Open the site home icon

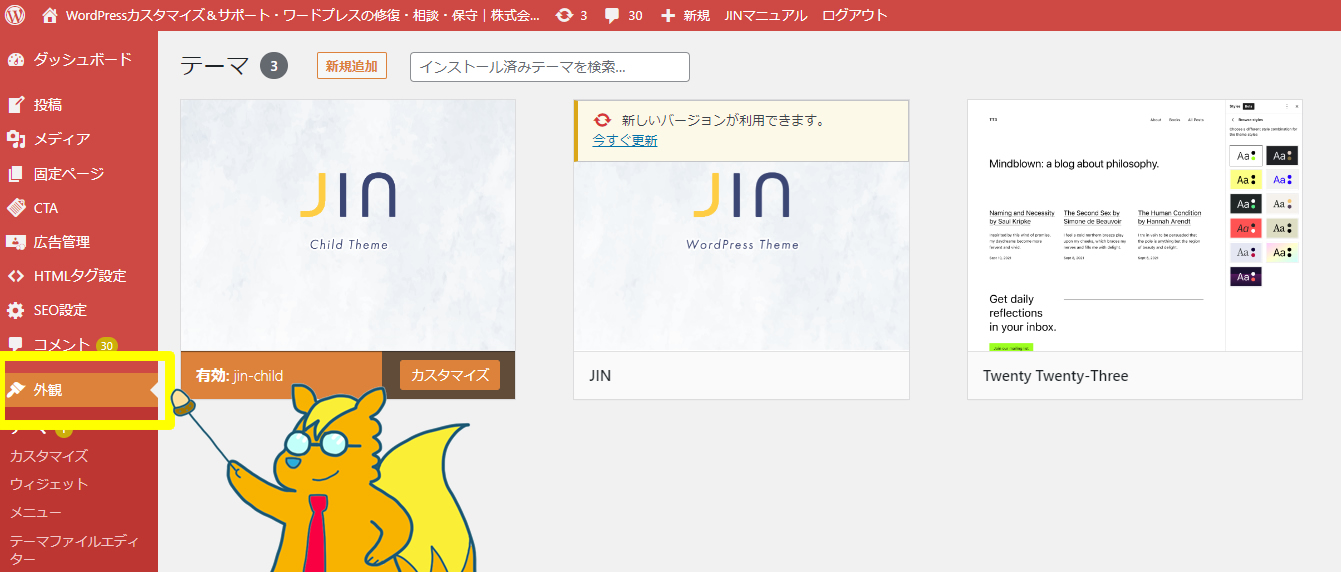pos(50,15)
